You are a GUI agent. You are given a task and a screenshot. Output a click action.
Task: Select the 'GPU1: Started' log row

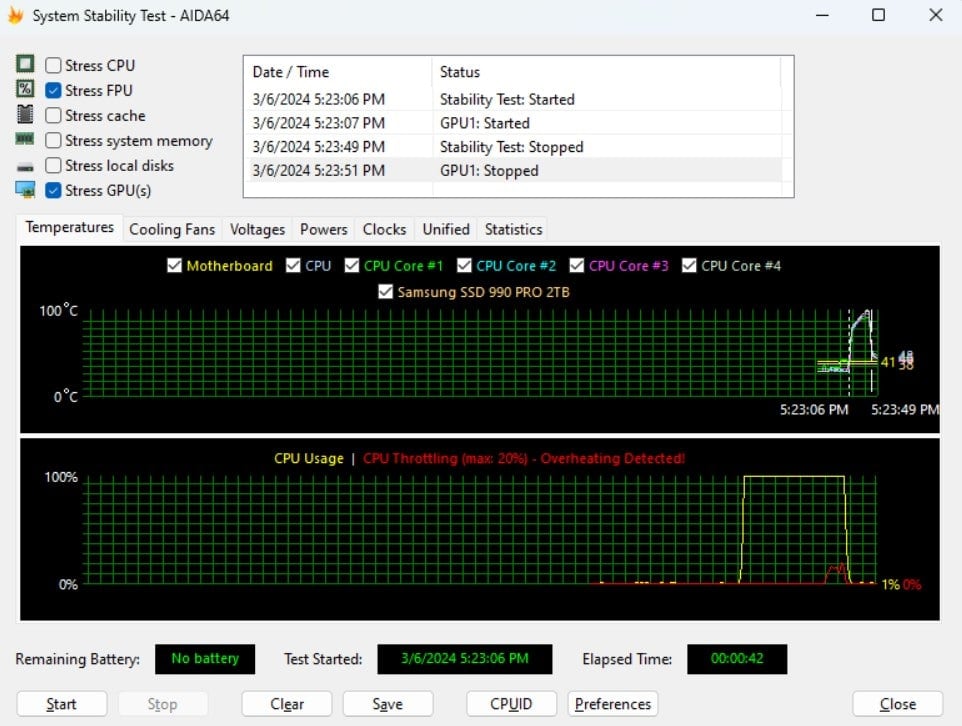click(514, 123)
